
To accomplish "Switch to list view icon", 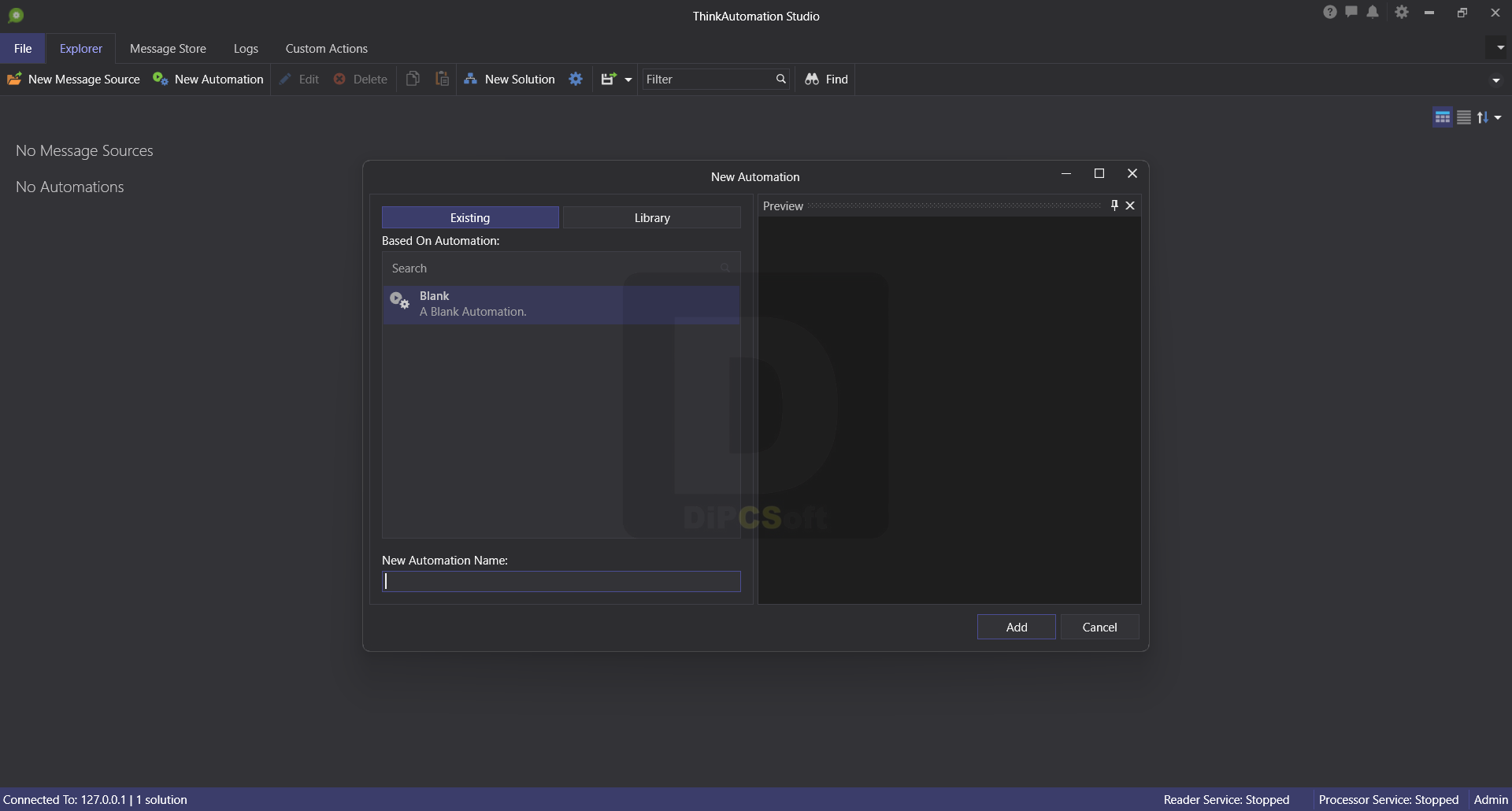I will click(1464, 117).
